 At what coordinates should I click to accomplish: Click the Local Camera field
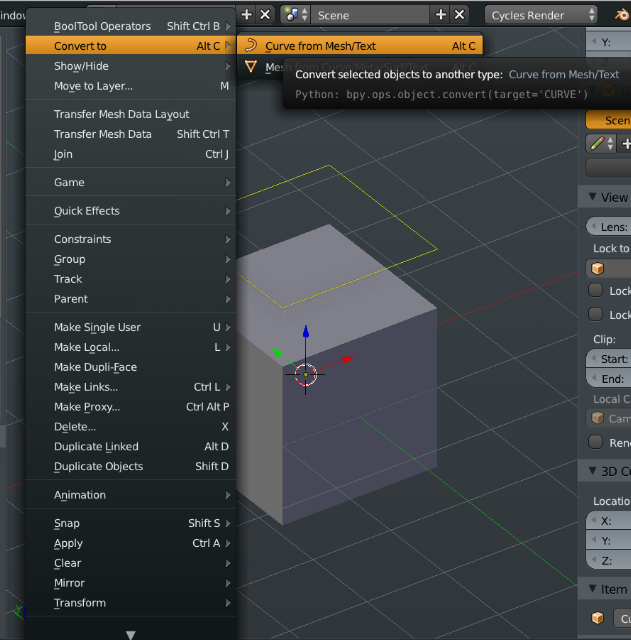click(x=609, y=419)
